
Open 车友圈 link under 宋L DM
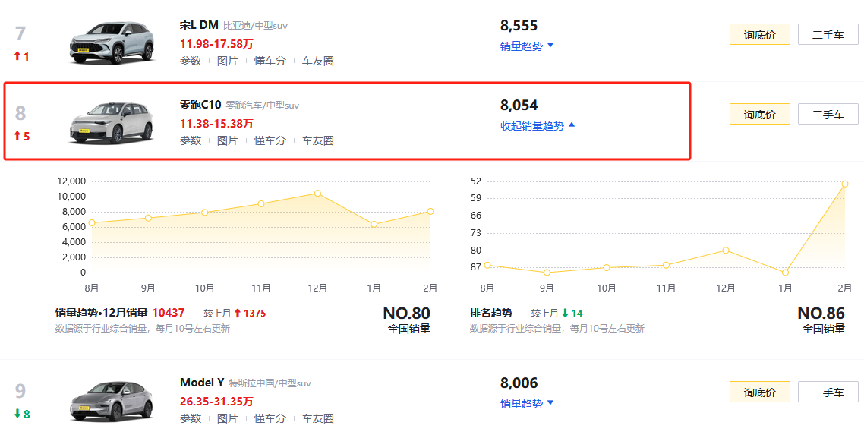317,61
